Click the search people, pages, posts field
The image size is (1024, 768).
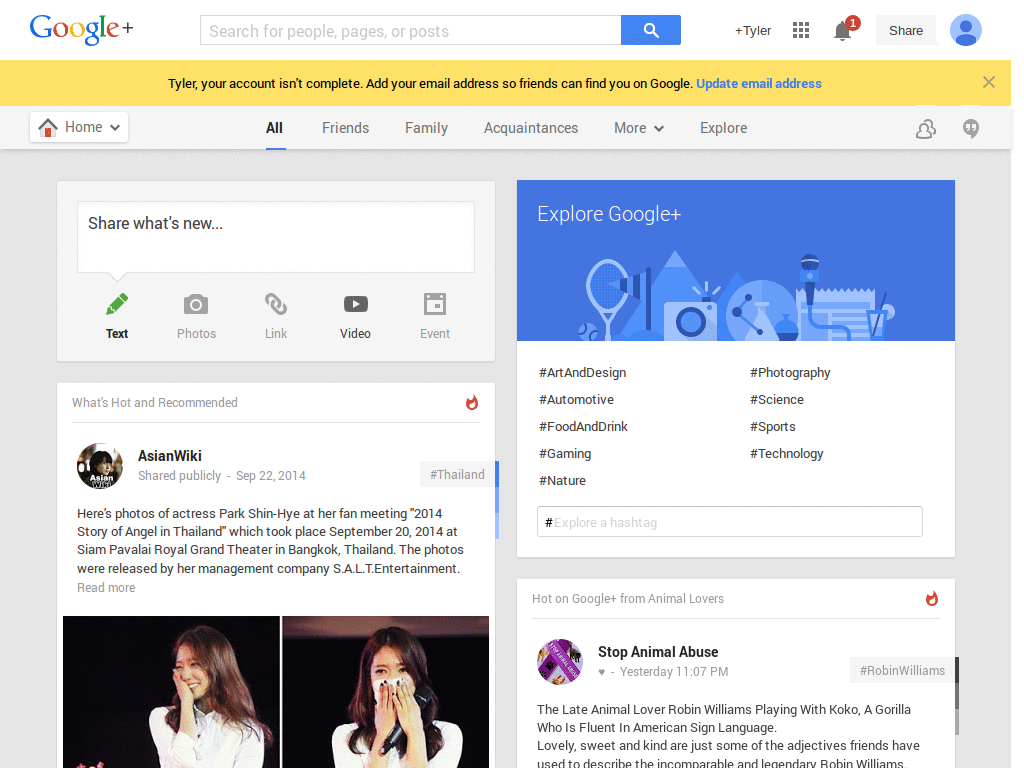point(411,31)
